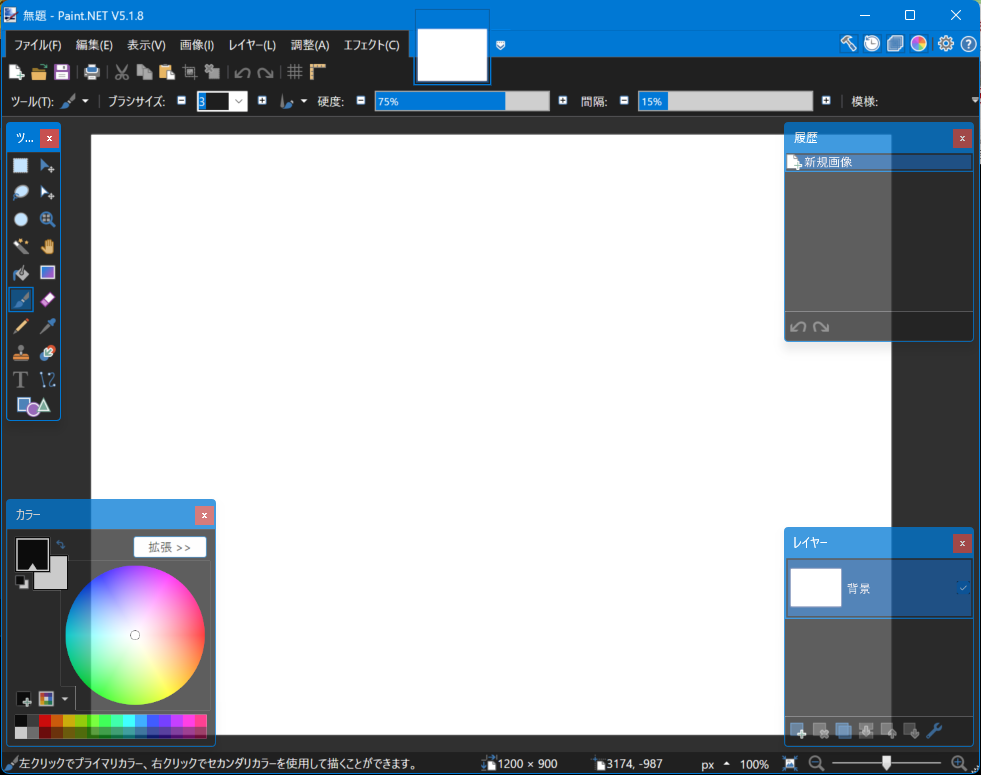Image resolution: width=981 pixels, height=775 pixels.
Task: Select the Recolor tool
Action: pyautogui.click(x=48, y=353)
